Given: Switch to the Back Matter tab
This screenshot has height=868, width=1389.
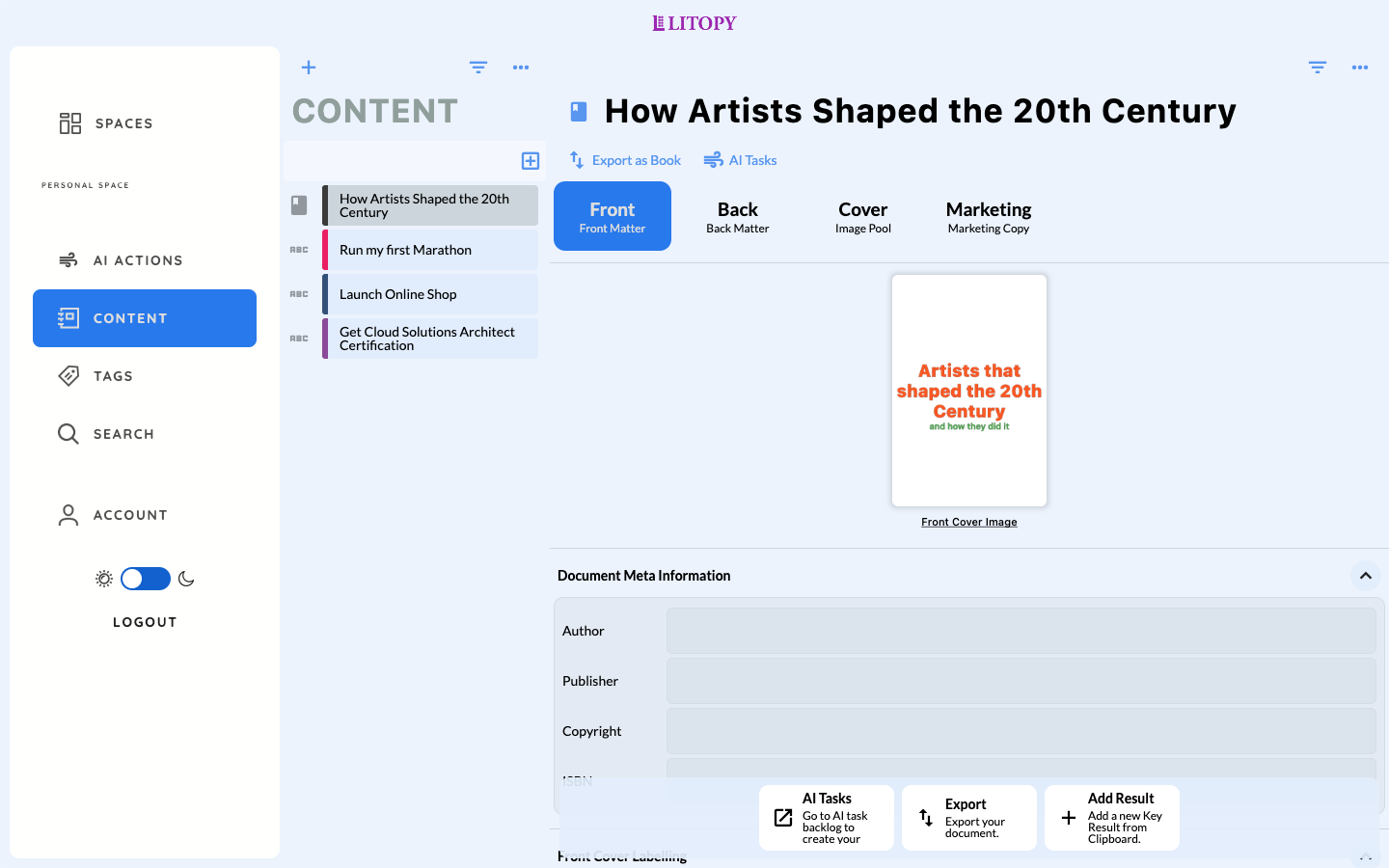Looking at the screenshot, I should click(x=738, y=217).
